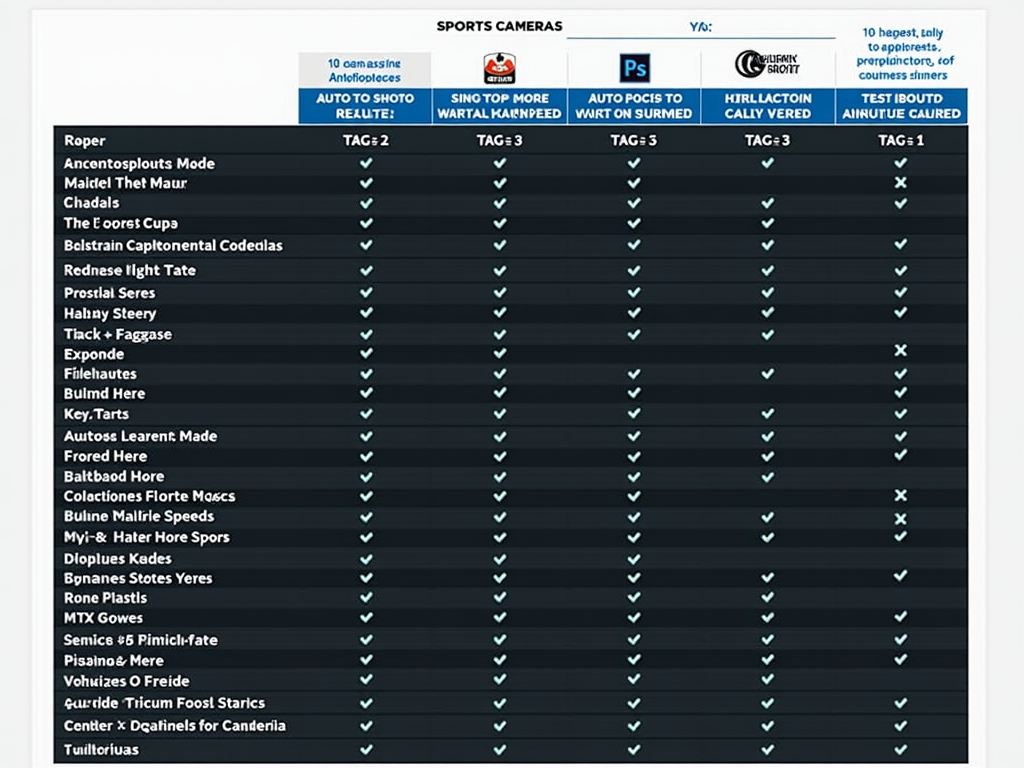Click the 'Semica #5 Pimicli-fate' row label
Image resolution: width=1024 pixels, height=768 pixels.
tap(140, 640)
